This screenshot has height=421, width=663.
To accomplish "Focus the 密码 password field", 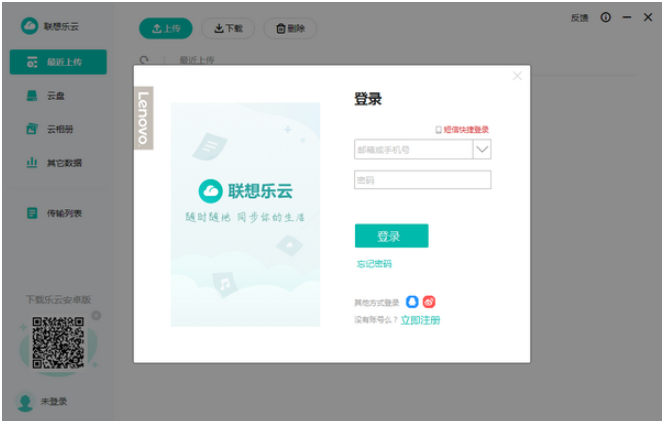I will point(422,180).
